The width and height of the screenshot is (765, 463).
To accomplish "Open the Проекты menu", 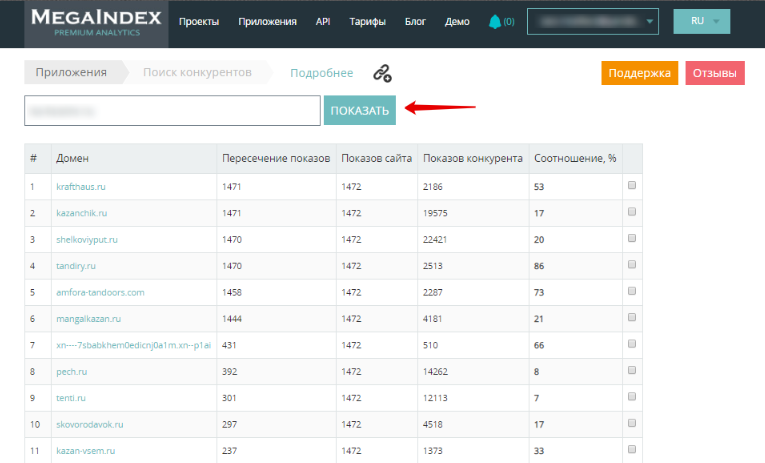I will [199, 21].
